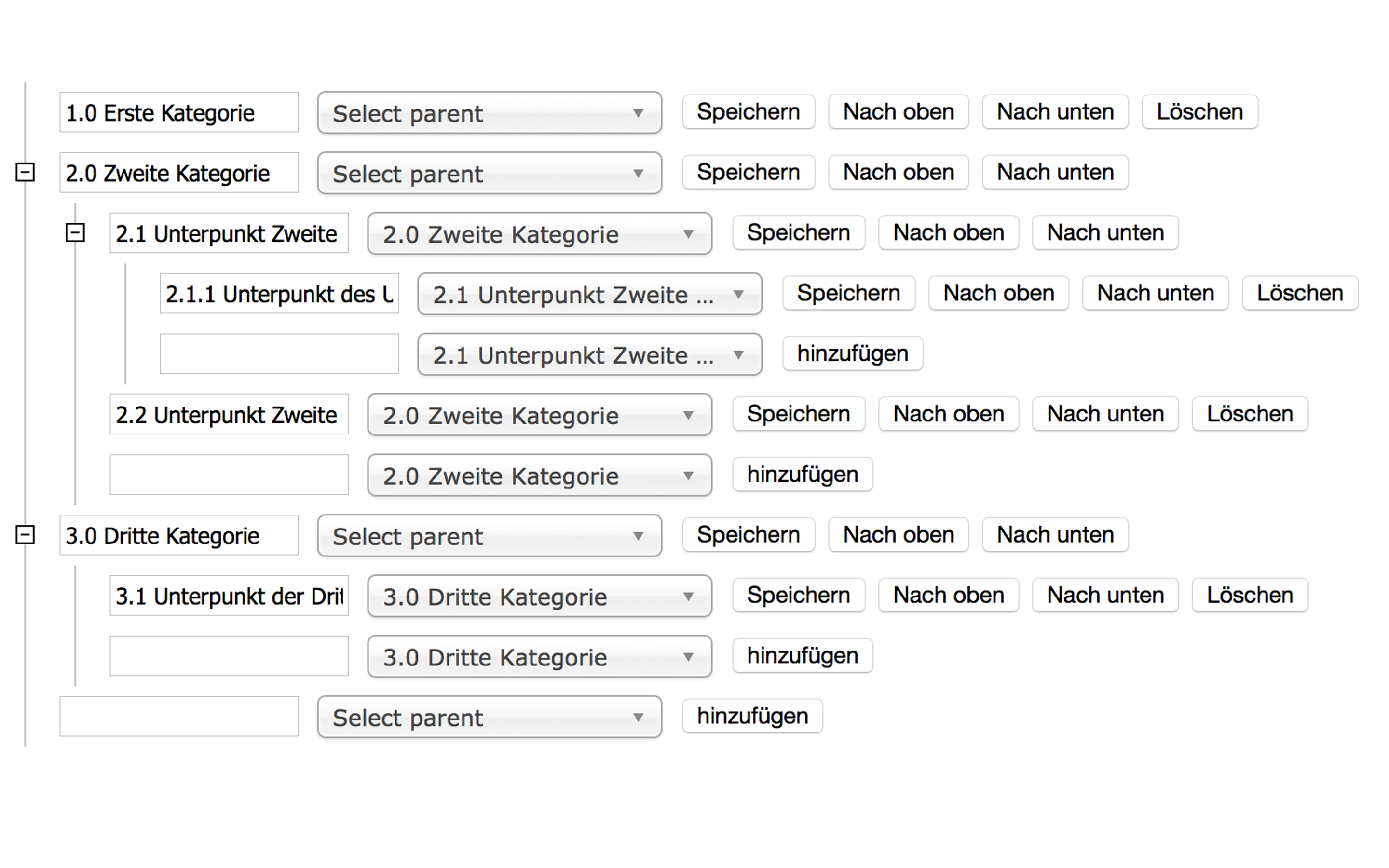Delete the 3.1 Unterpunkt der Dritten row

coord(1250,596)
